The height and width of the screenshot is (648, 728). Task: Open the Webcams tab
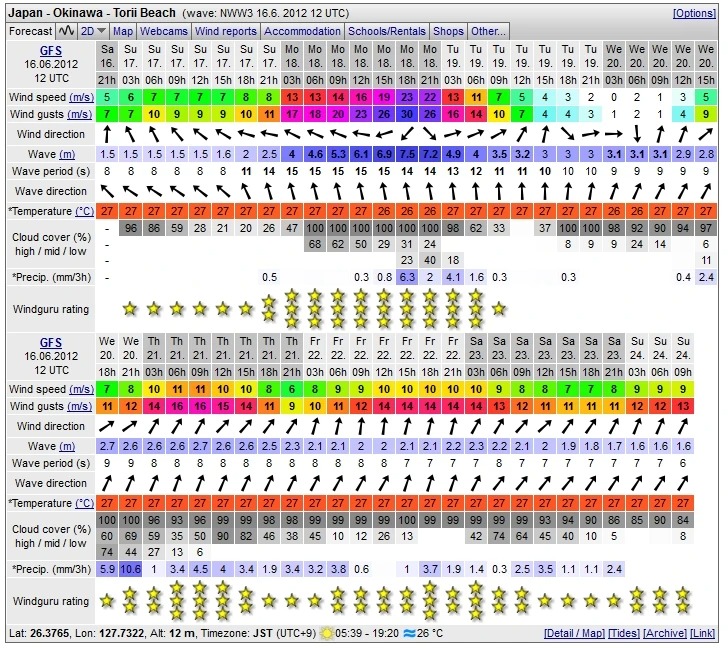(x=163, y=31)
